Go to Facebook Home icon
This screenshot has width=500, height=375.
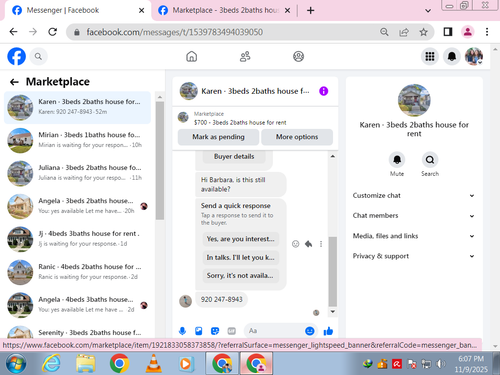pyautogui.click(x=191, y=57)
